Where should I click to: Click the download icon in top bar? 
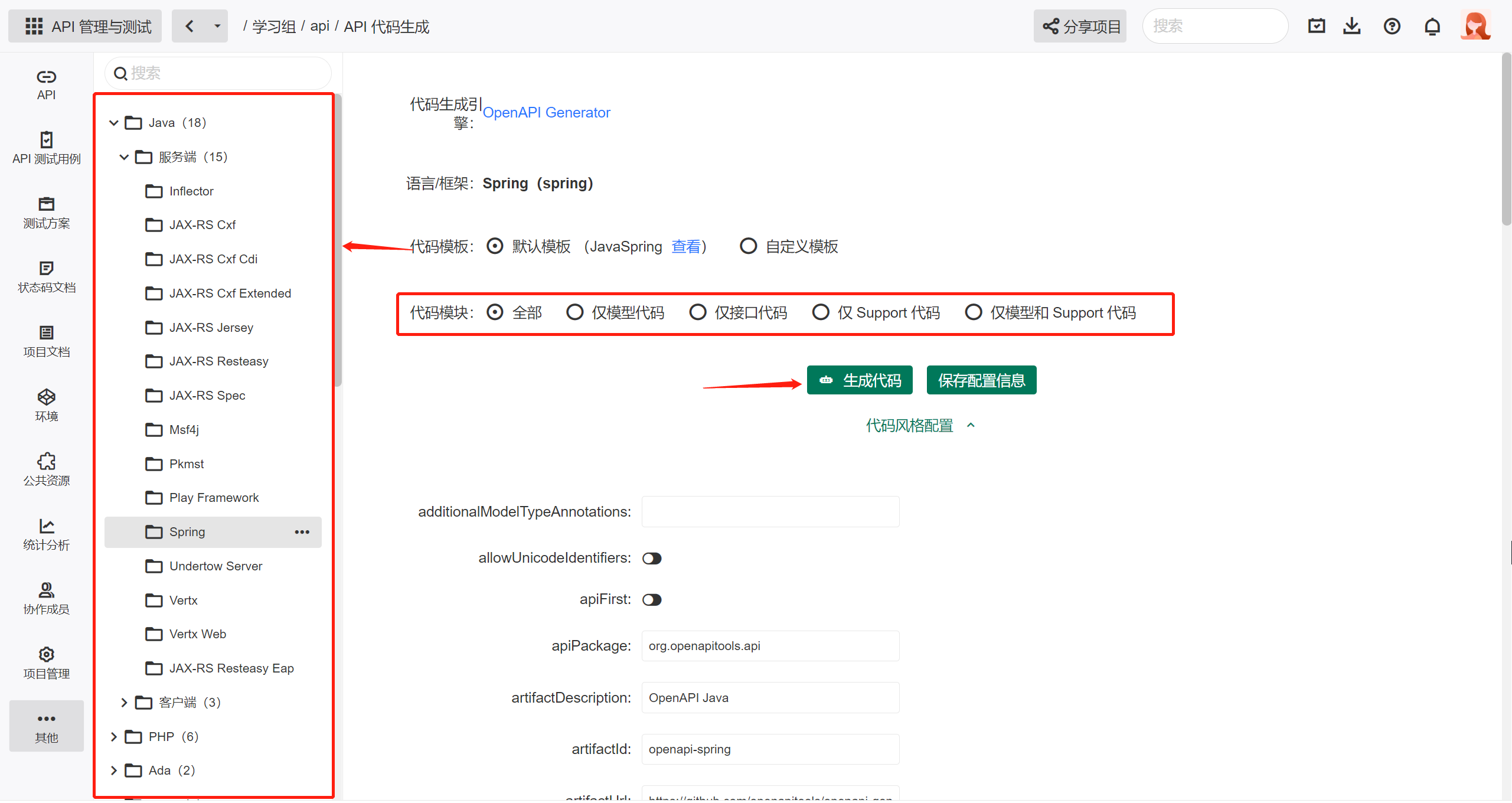[1351, 27]
